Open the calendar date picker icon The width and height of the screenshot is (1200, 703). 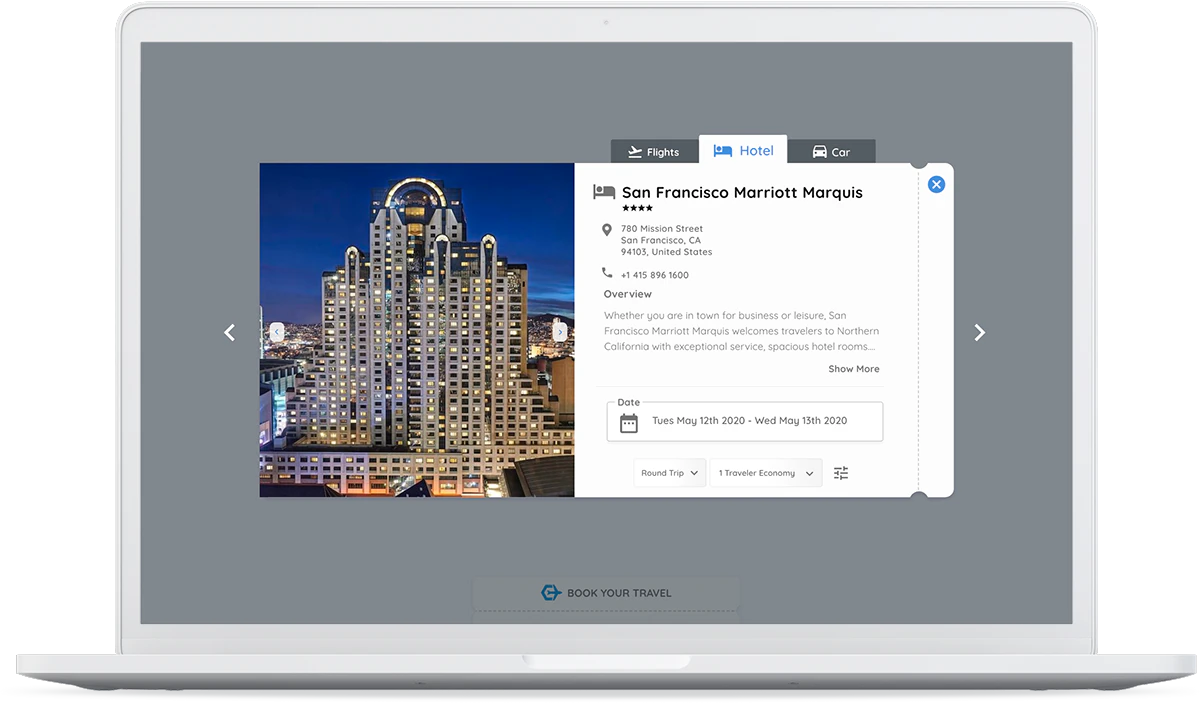click(x=629, y=422)
